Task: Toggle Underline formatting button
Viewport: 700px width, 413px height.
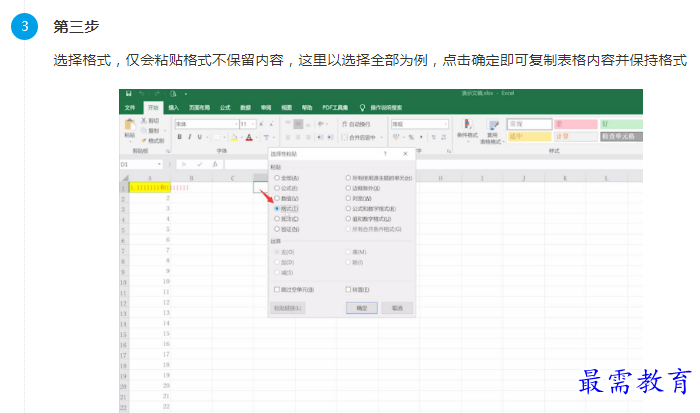Action: point(200,137)
